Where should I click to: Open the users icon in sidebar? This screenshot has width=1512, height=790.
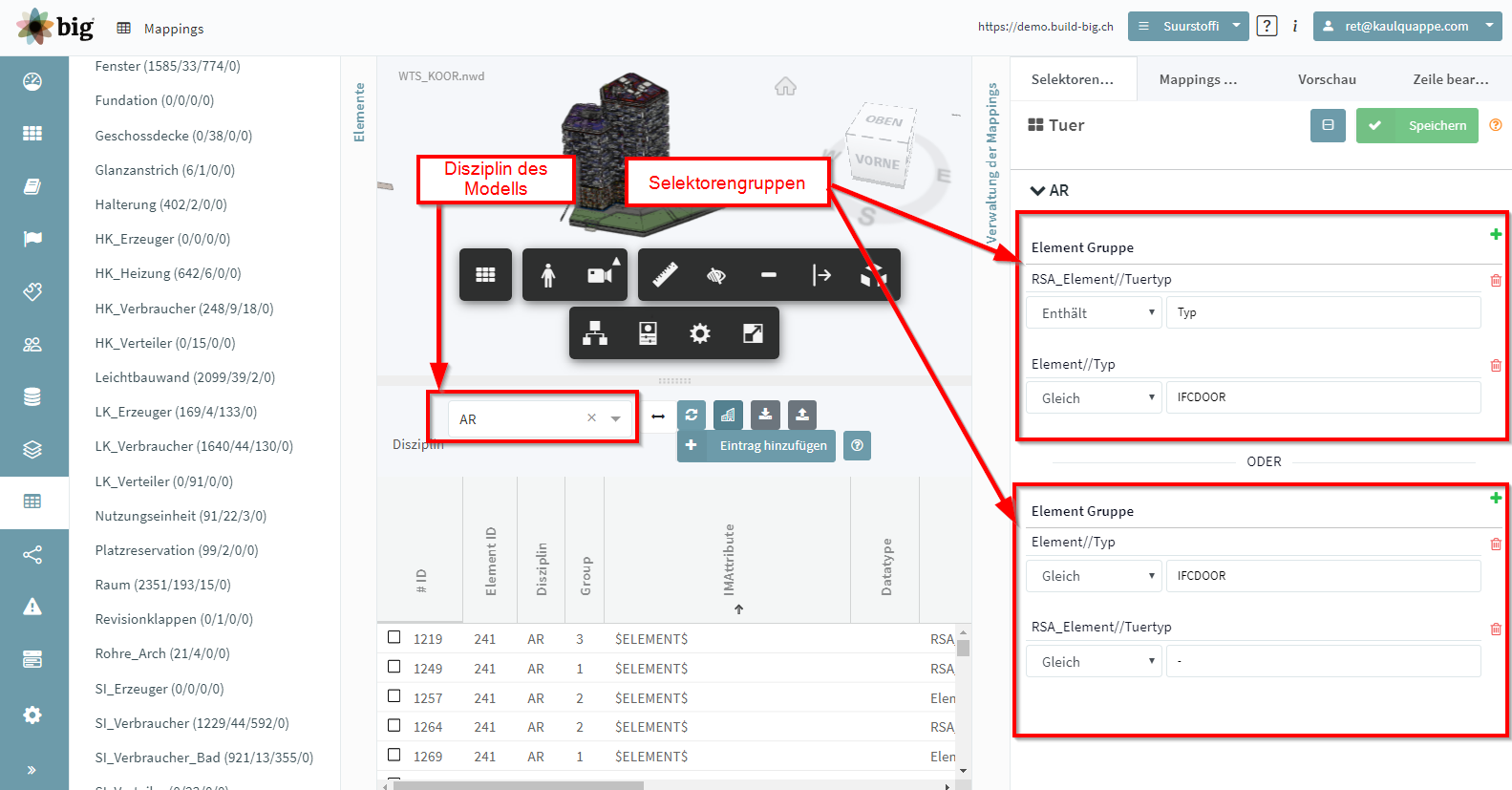(32, 344)
